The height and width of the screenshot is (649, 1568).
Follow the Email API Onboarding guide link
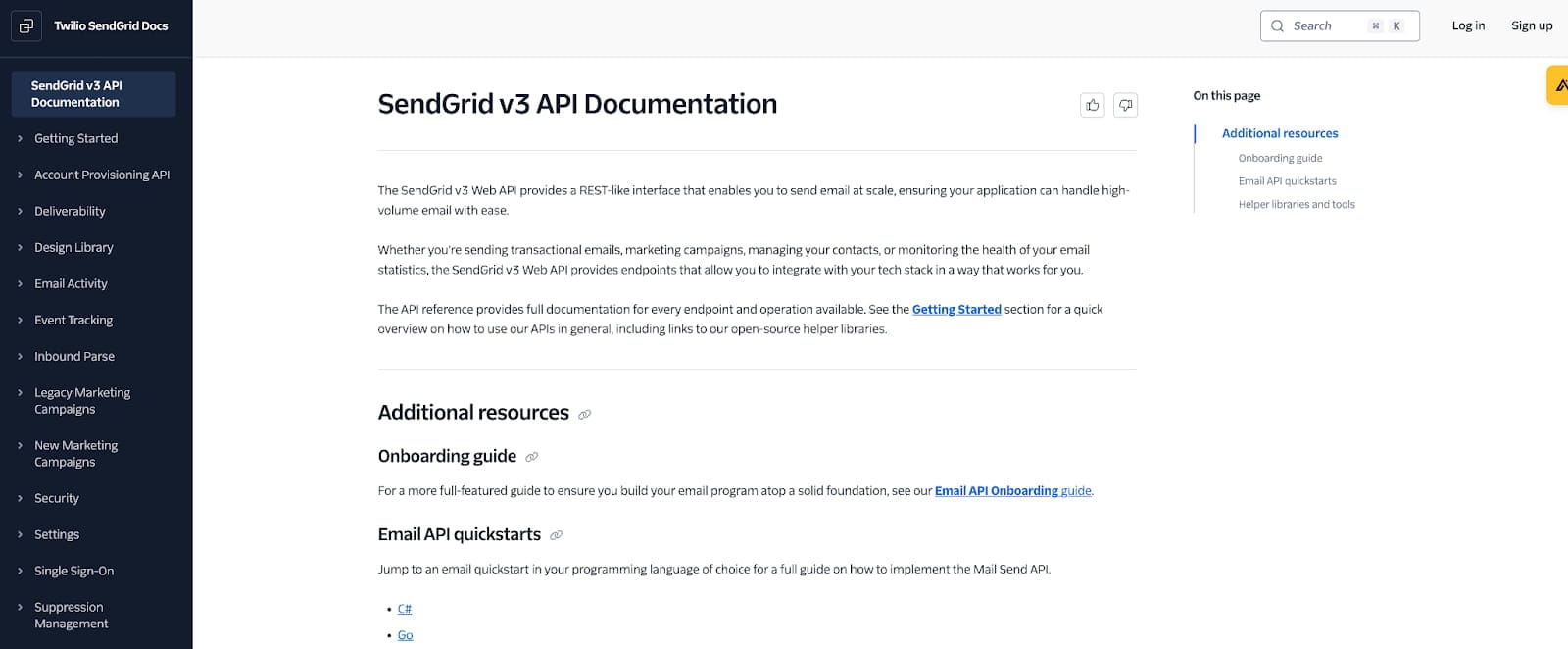pos(1012,491)
